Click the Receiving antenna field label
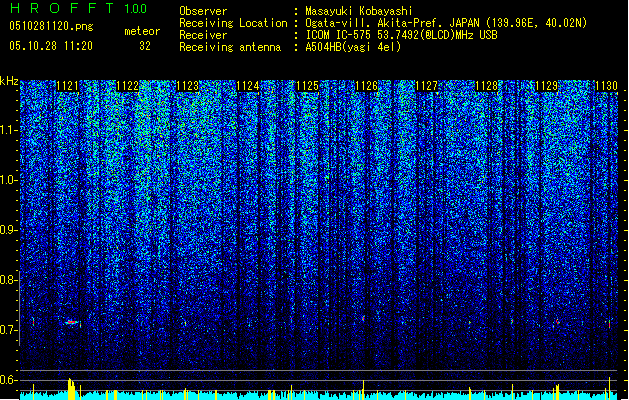 [x=230, y=47]
